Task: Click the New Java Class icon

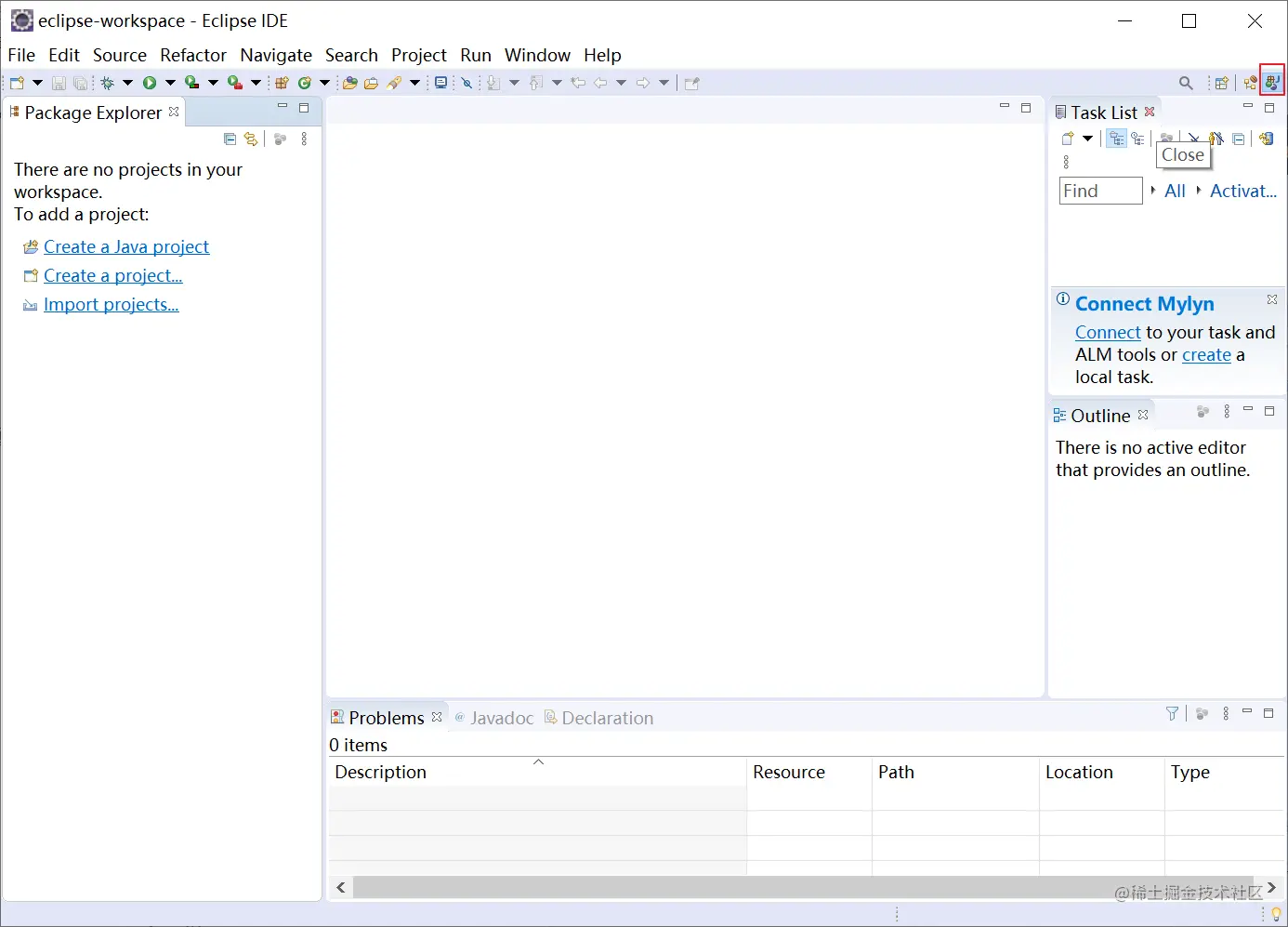Action: click(304, 83)
